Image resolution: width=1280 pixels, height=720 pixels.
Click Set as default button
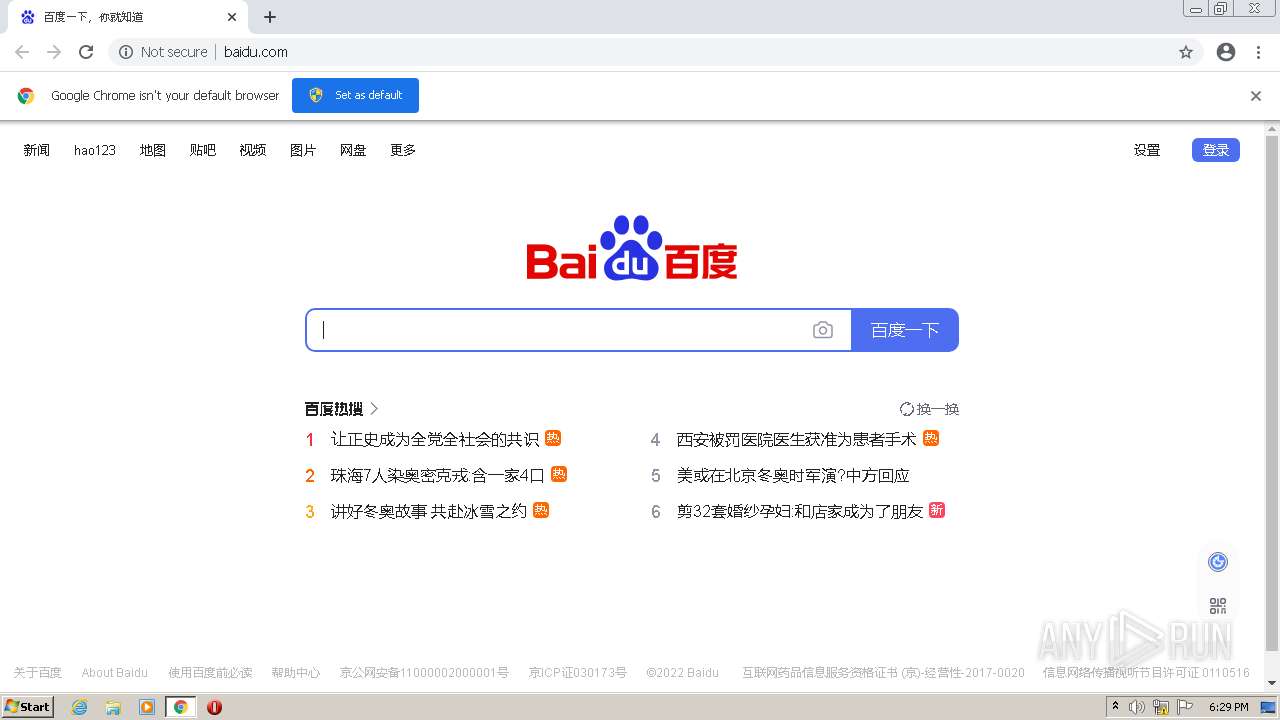[355, 96]
